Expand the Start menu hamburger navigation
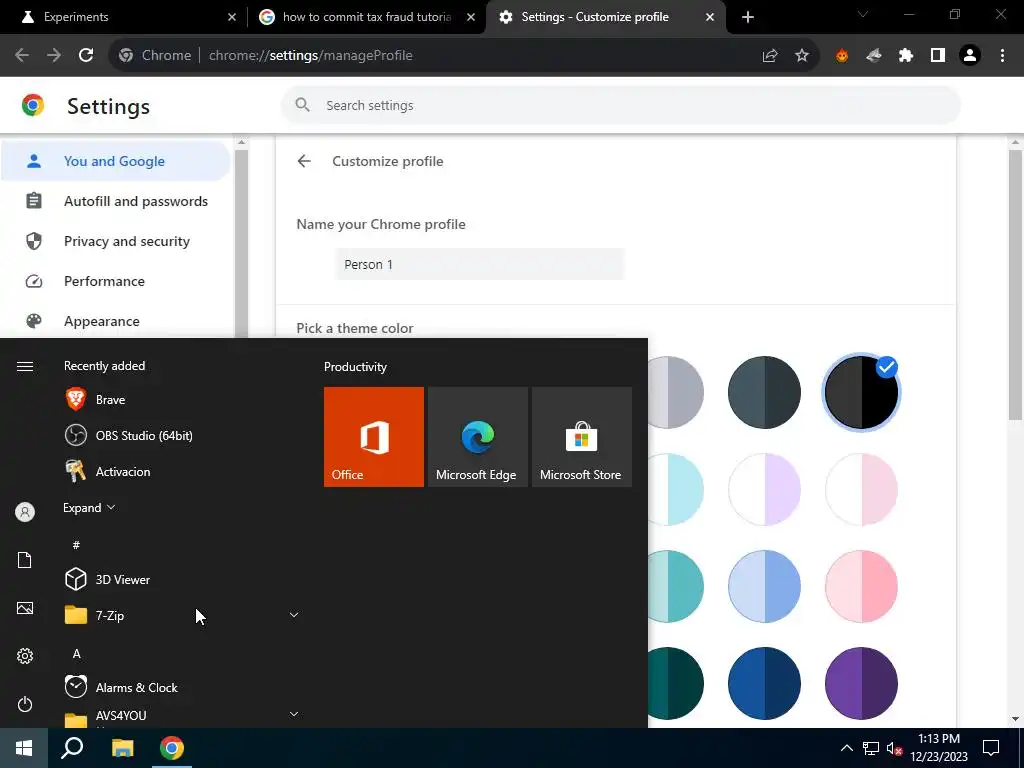The width and height of the screenshot is (1024, 768). click(25, 366)
